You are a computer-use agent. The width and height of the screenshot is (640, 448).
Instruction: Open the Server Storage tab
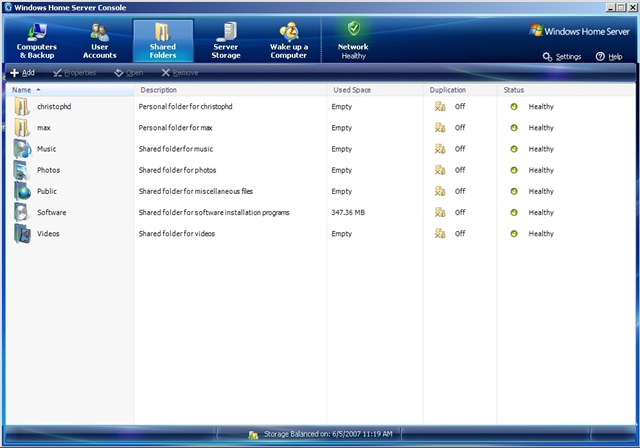click(x=226, y=41)
